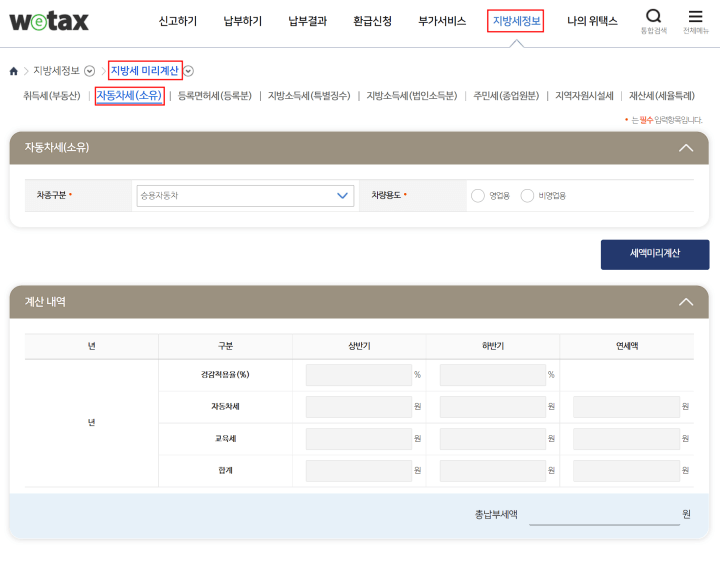The width and height of the screenshot is (720, 561).
Task: Collapse the 자동차세(소유) panel
Action: (x=686, y=148)
